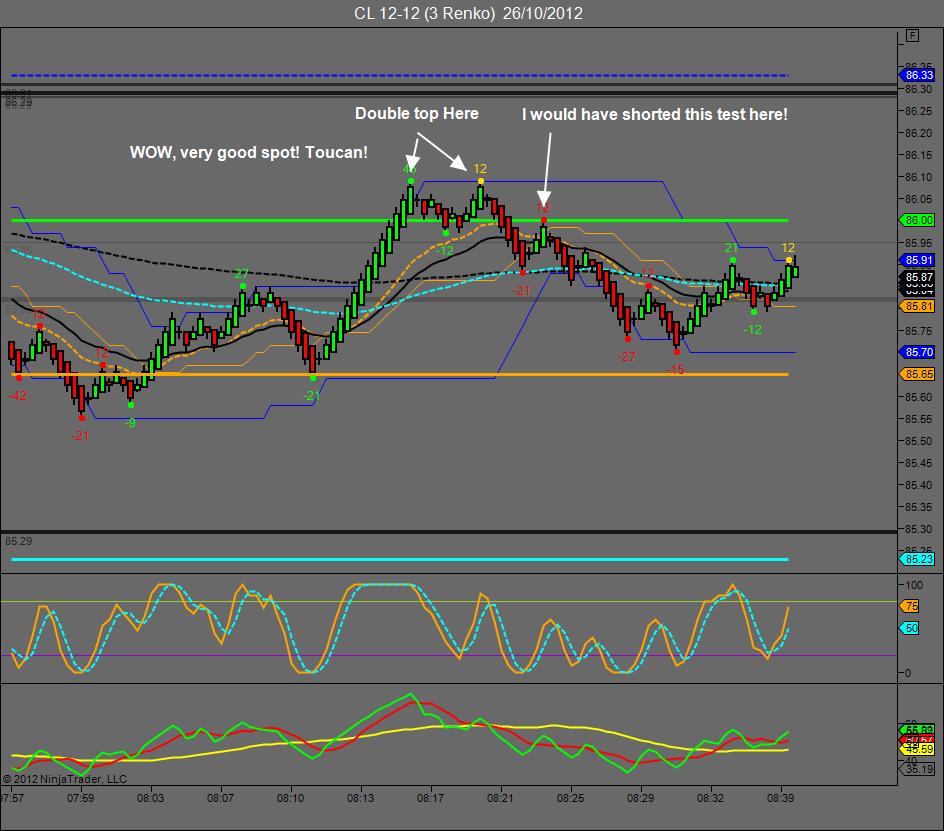Click the 08:21 time axis label
Viewport: 944px width, 831px height.
click(x=500, y=798)
